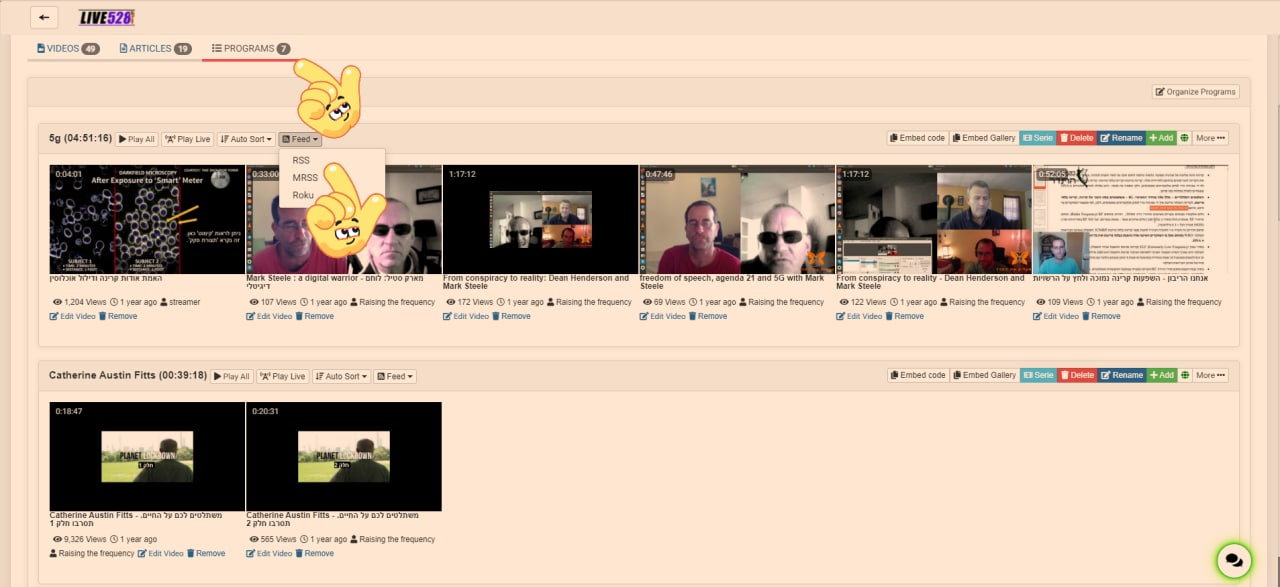Open the Auto Sort dropdown for 5g
This screenshot has width=1280, height=587.
tap(246, 138)
